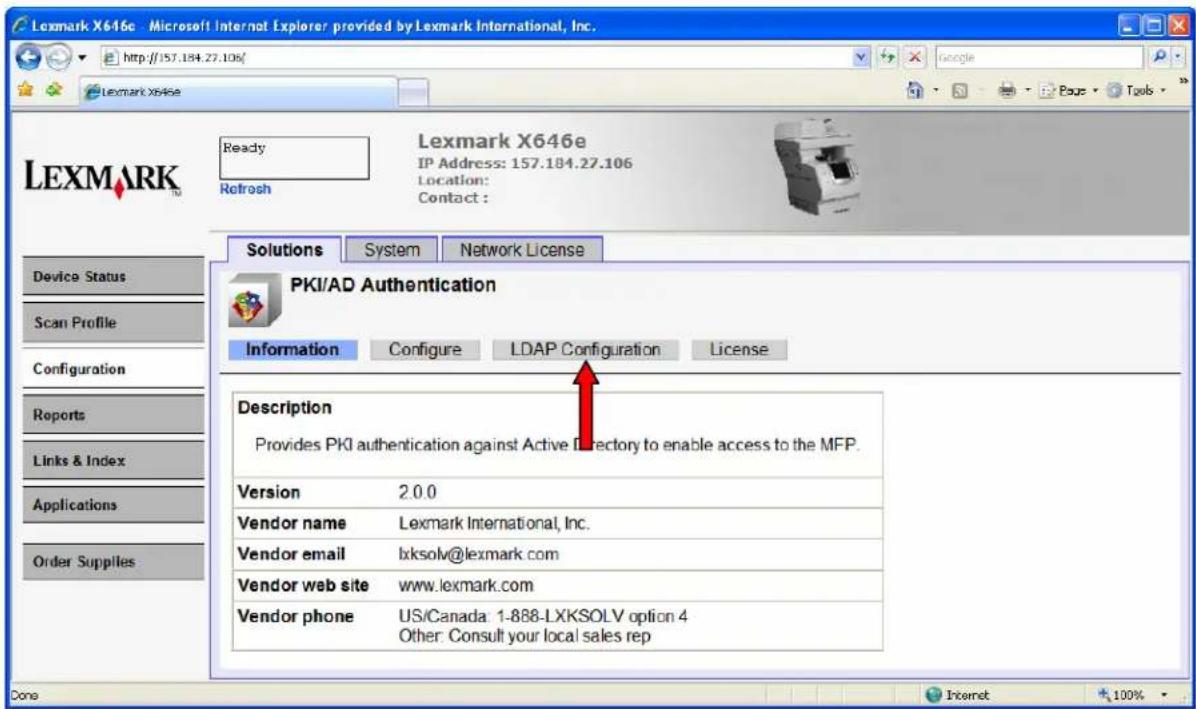Open Reports in sidebar
1196x709 pixels.
coord(113,415)
